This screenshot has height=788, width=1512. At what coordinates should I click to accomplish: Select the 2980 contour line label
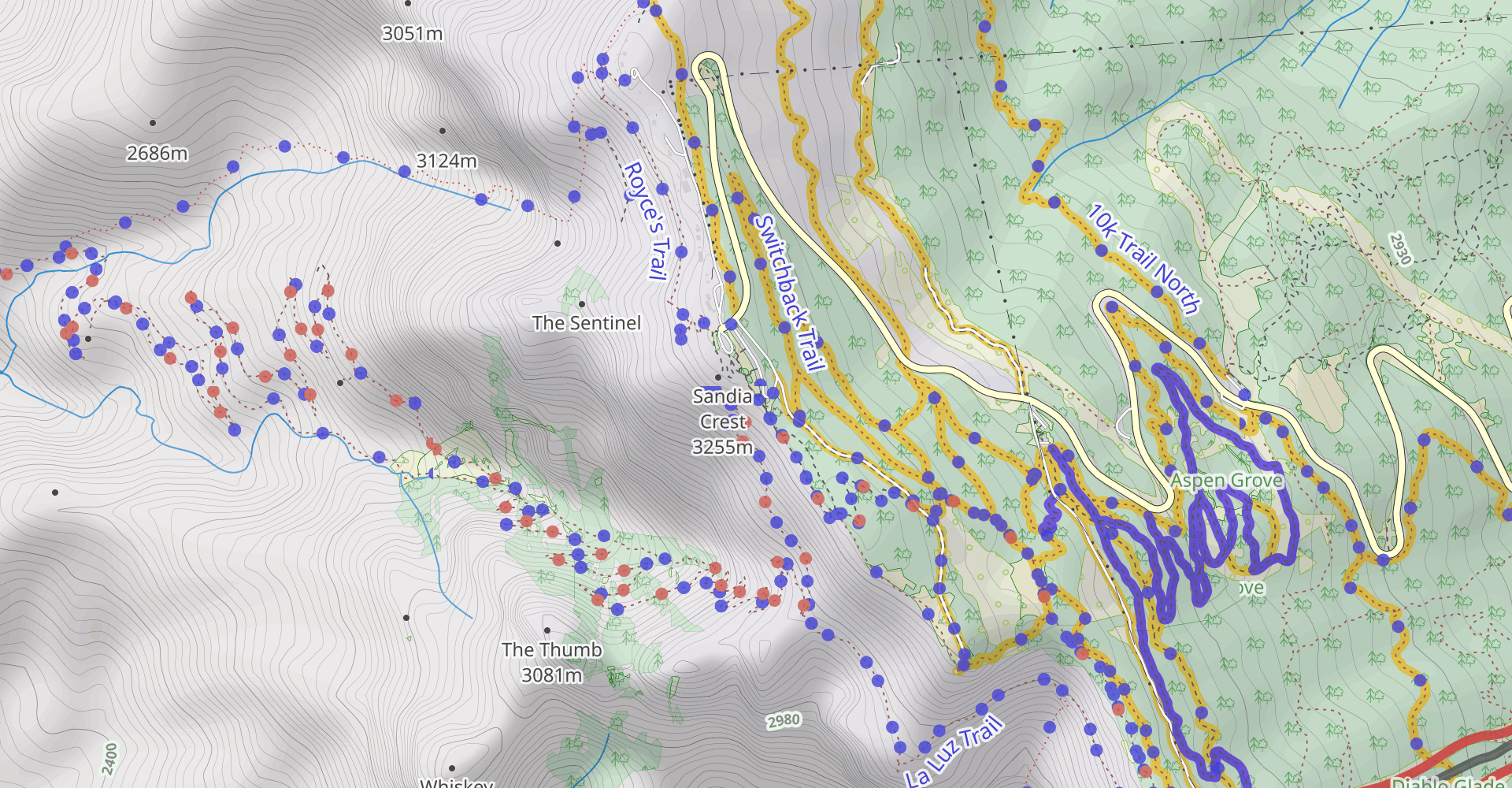pyautogui.click(x=784, y=720)
